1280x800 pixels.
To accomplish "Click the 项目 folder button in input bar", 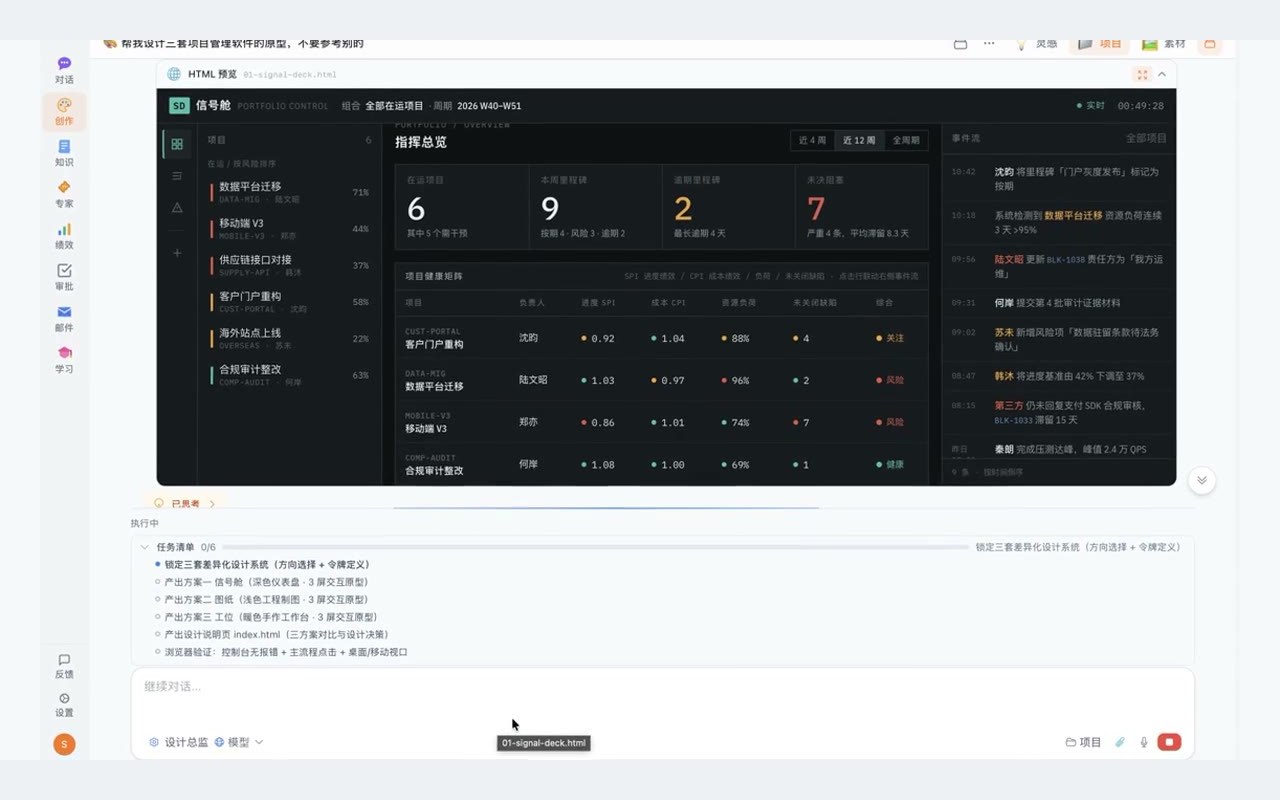I will pos(1083,742).
